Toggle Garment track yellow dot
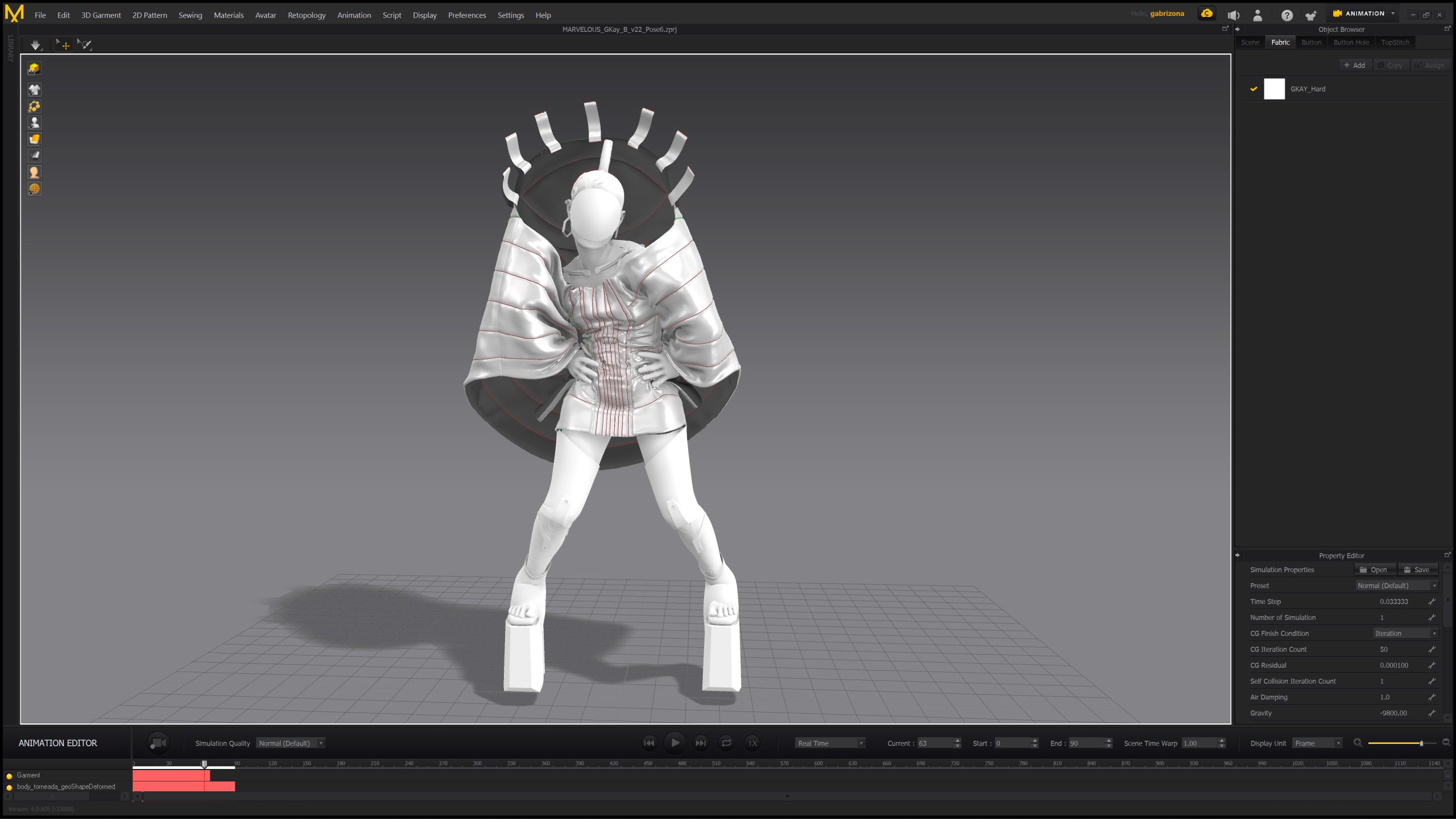Viewport: 1456px width, 819px height. click(9, 776)
